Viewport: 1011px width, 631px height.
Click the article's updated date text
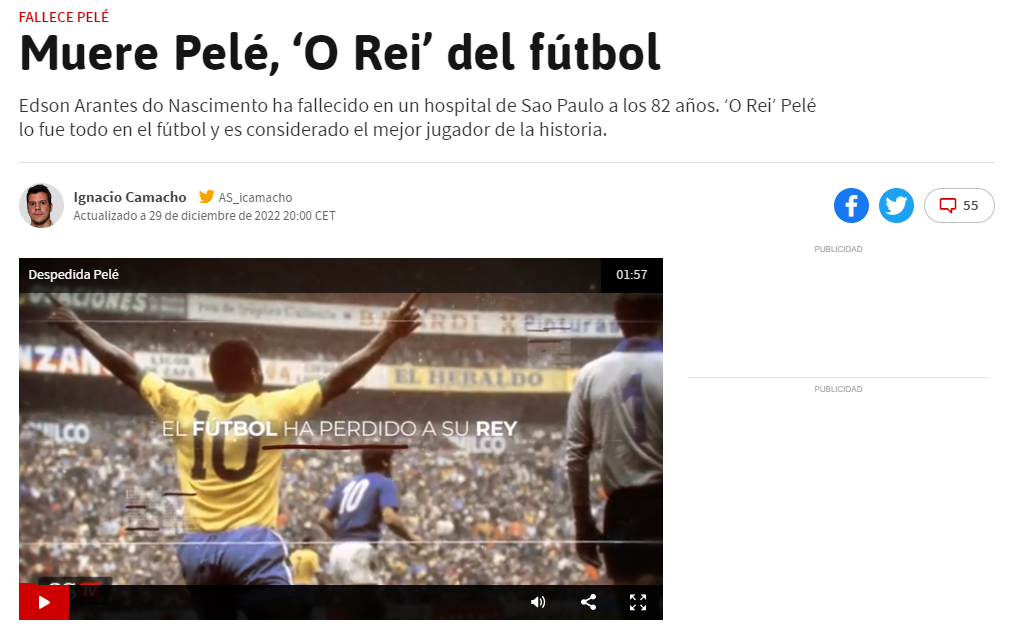click(204, 216)
